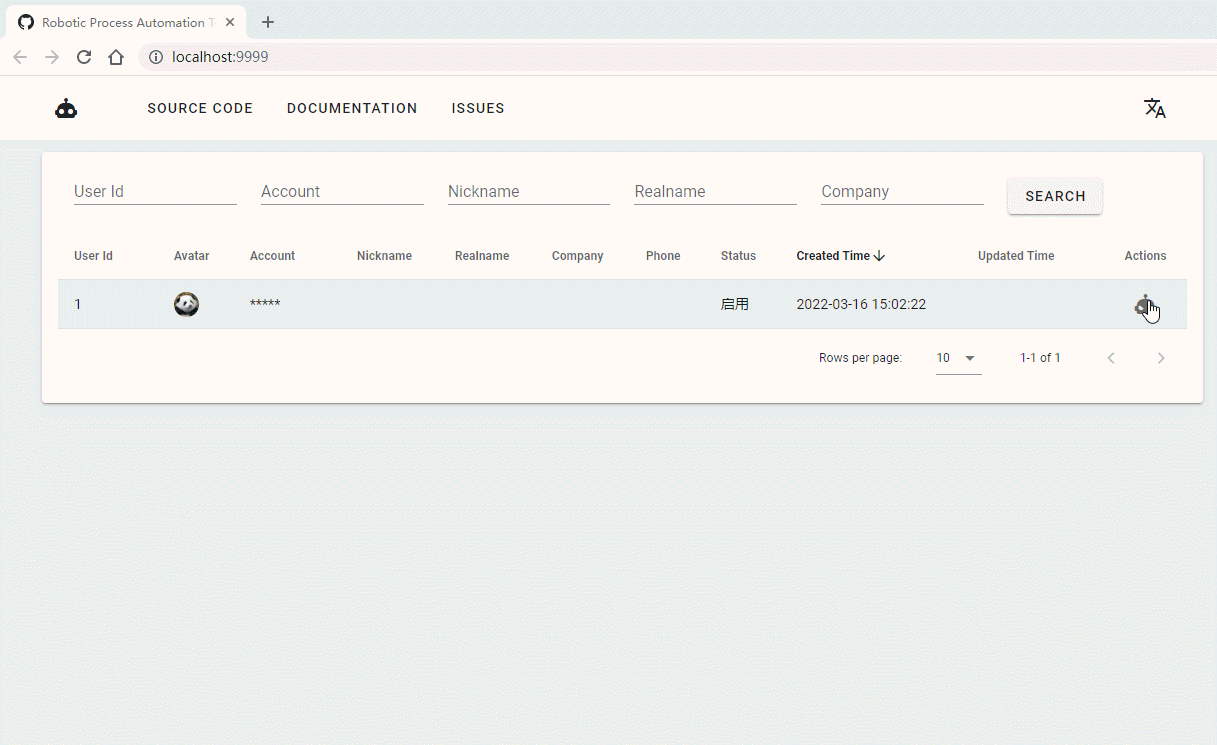Focus the Nickname search field

pos(529,191)
